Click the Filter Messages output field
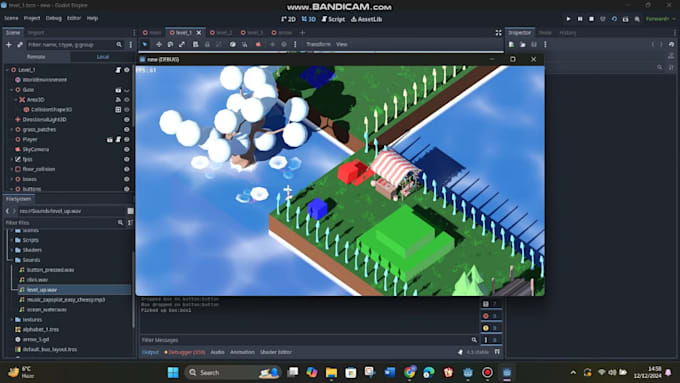This screenshot has height=383, width=680. coord(309,340)
